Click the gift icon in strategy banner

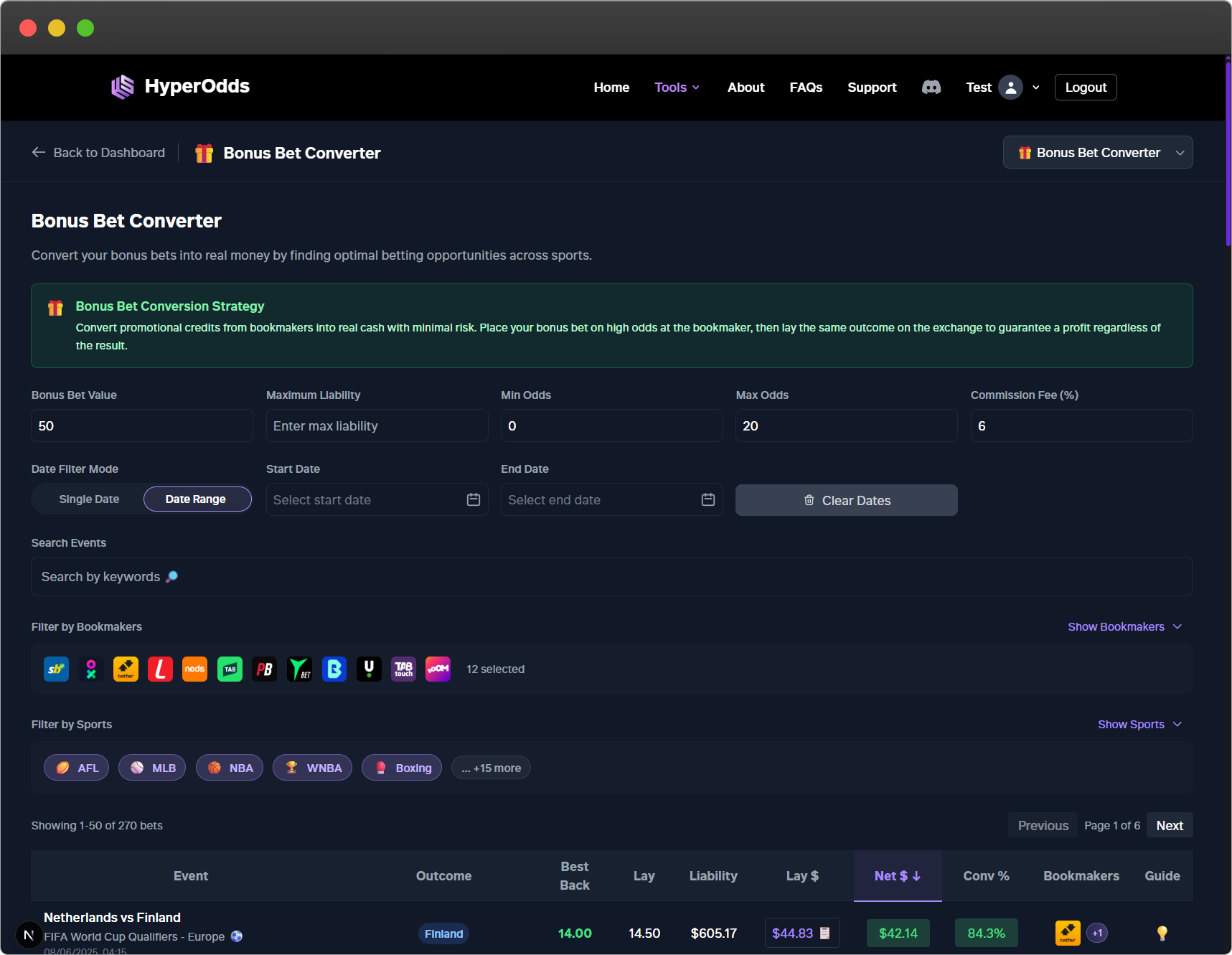point(55,308)
